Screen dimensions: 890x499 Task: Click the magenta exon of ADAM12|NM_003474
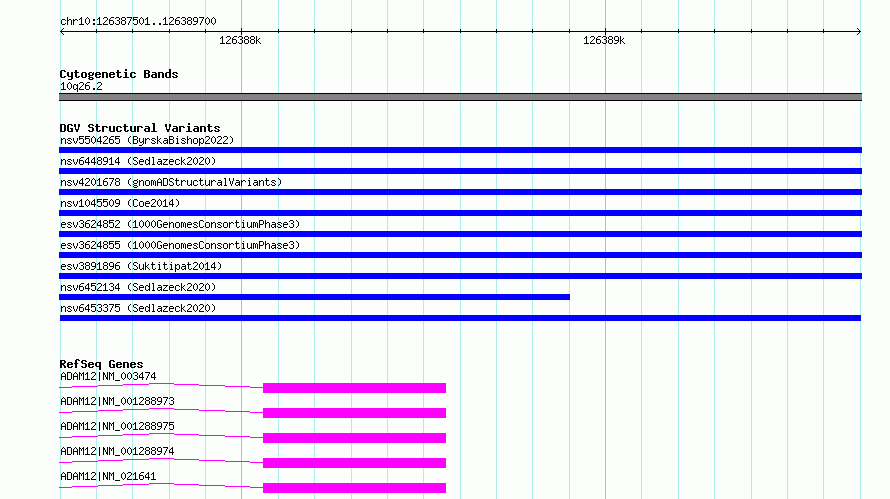(x=354, y=388)
